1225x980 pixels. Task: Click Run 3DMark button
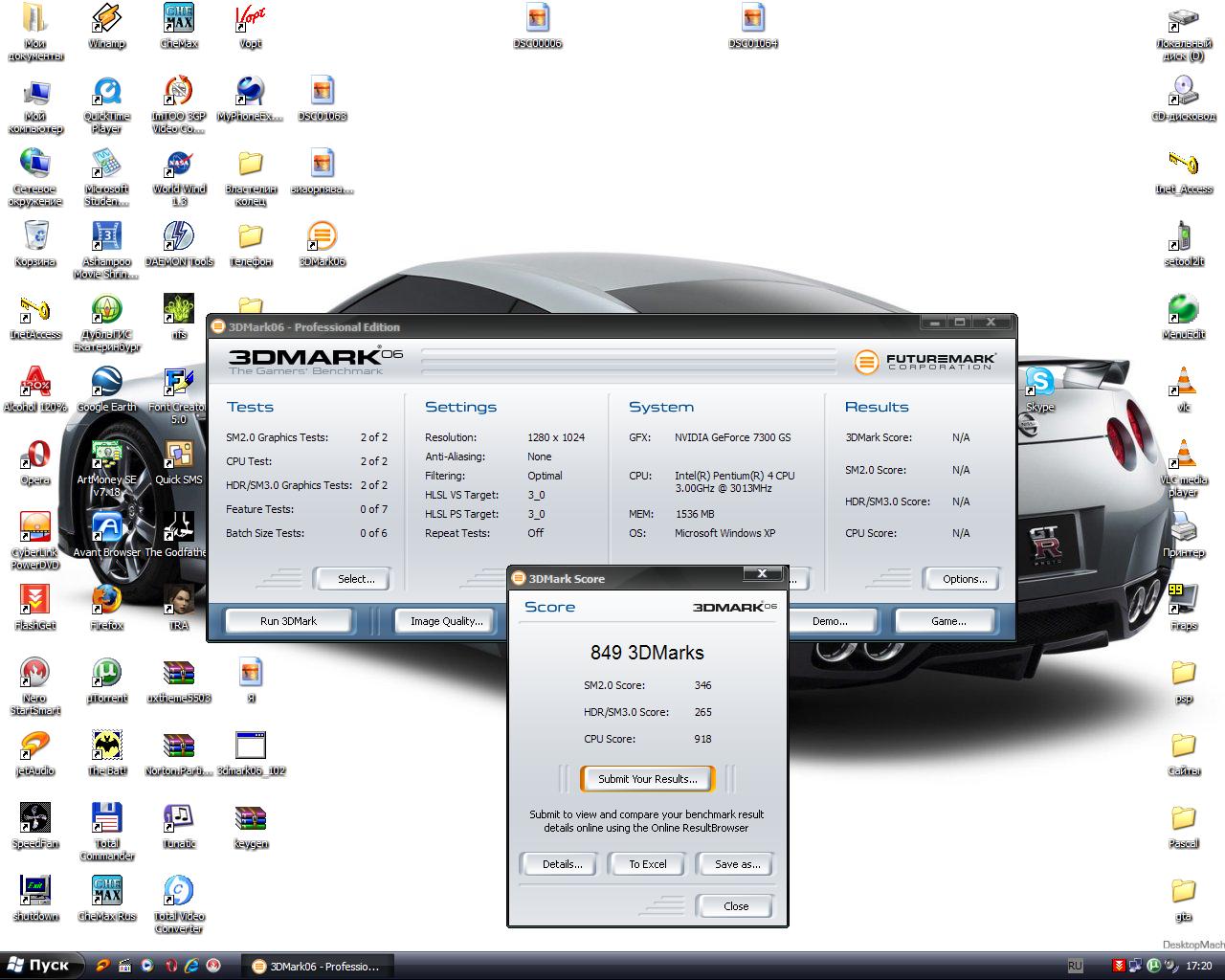point(288,621)
